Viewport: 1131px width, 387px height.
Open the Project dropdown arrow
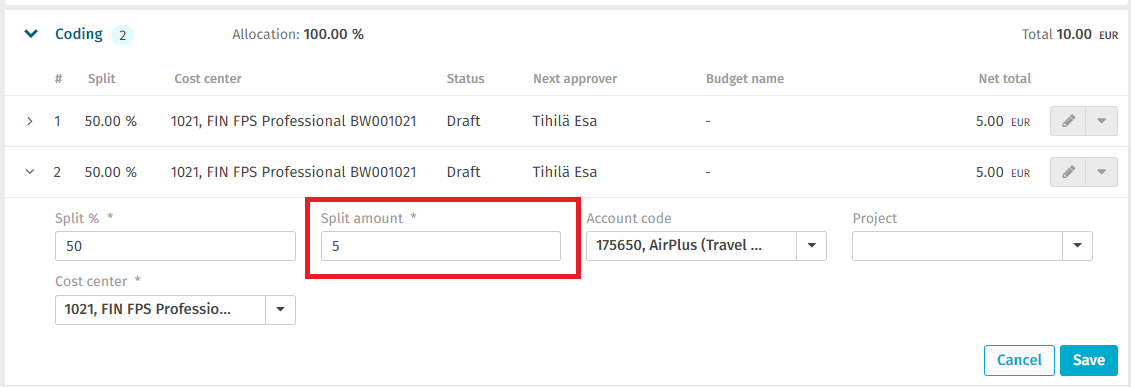[x=1078, y=246]
